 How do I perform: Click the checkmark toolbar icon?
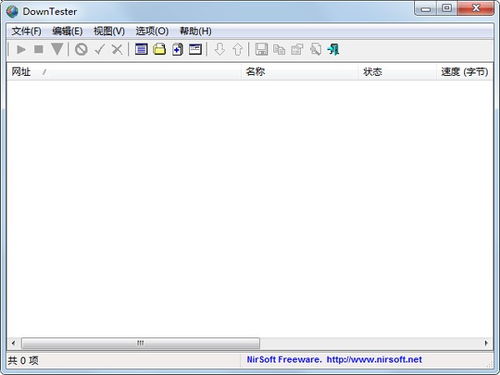pyautogui.click(x=99, y=50)
